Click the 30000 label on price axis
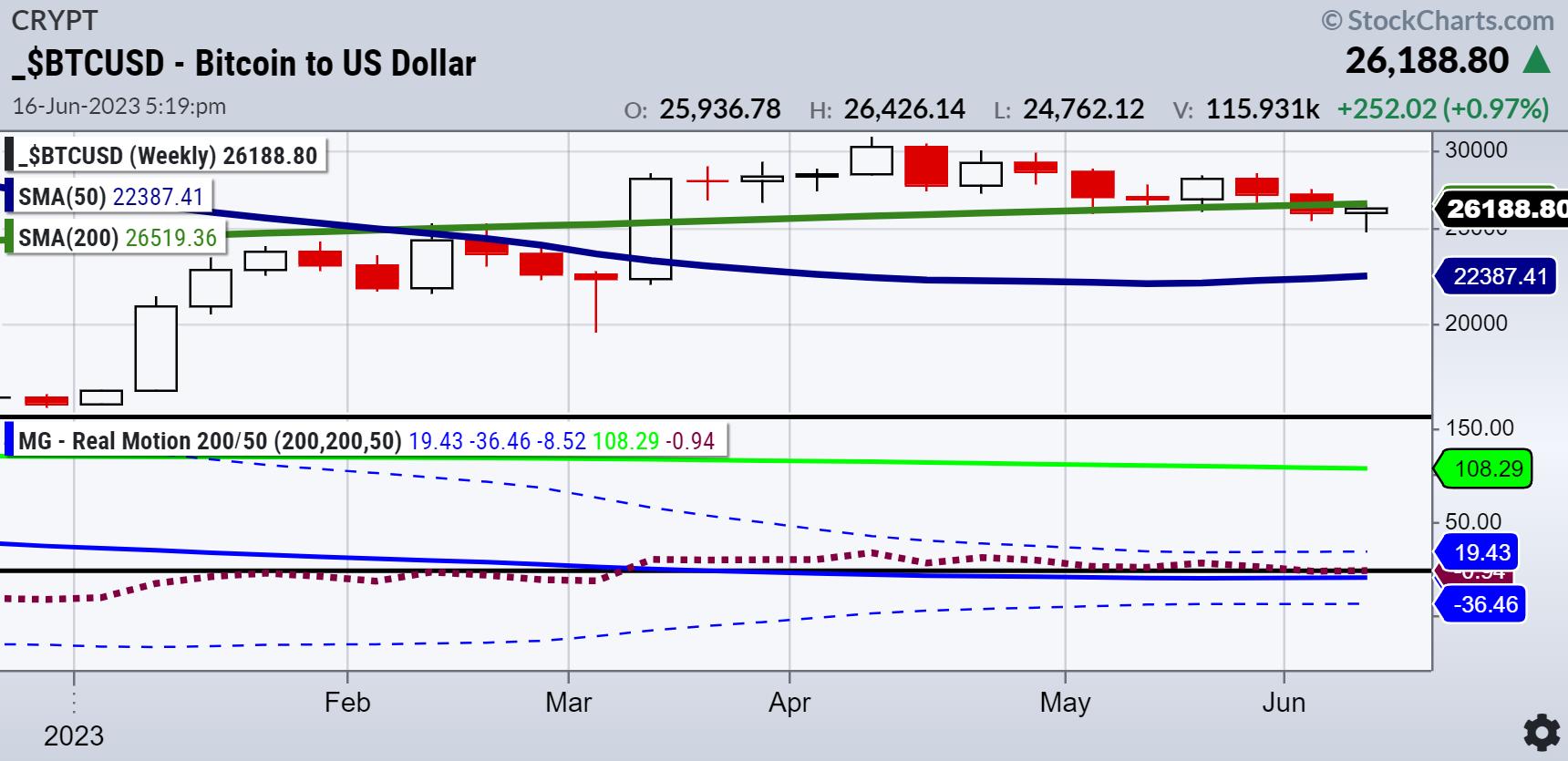Screen dimensions: 1568x761 [x=1476, y=150]
